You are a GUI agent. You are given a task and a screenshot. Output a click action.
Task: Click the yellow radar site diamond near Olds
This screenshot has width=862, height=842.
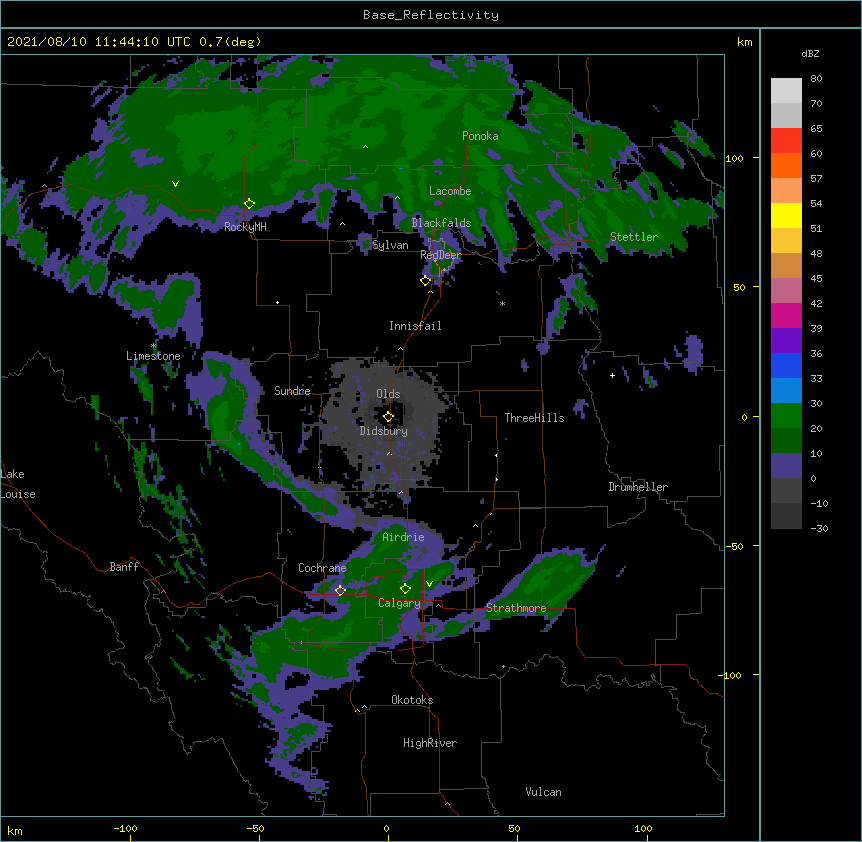click(x=388, y=417)
